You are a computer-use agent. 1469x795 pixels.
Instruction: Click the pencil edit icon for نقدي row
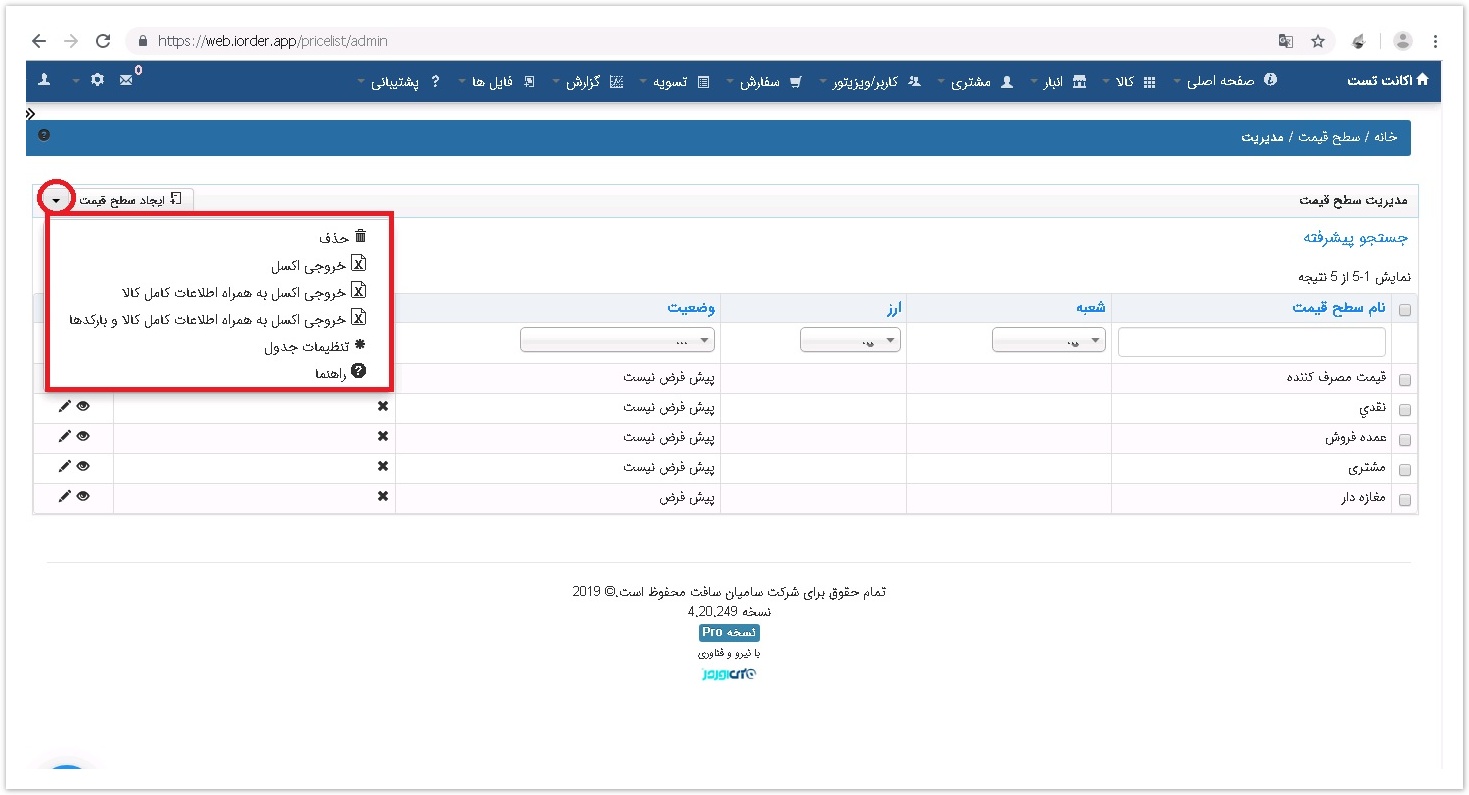tap(65, 408)
